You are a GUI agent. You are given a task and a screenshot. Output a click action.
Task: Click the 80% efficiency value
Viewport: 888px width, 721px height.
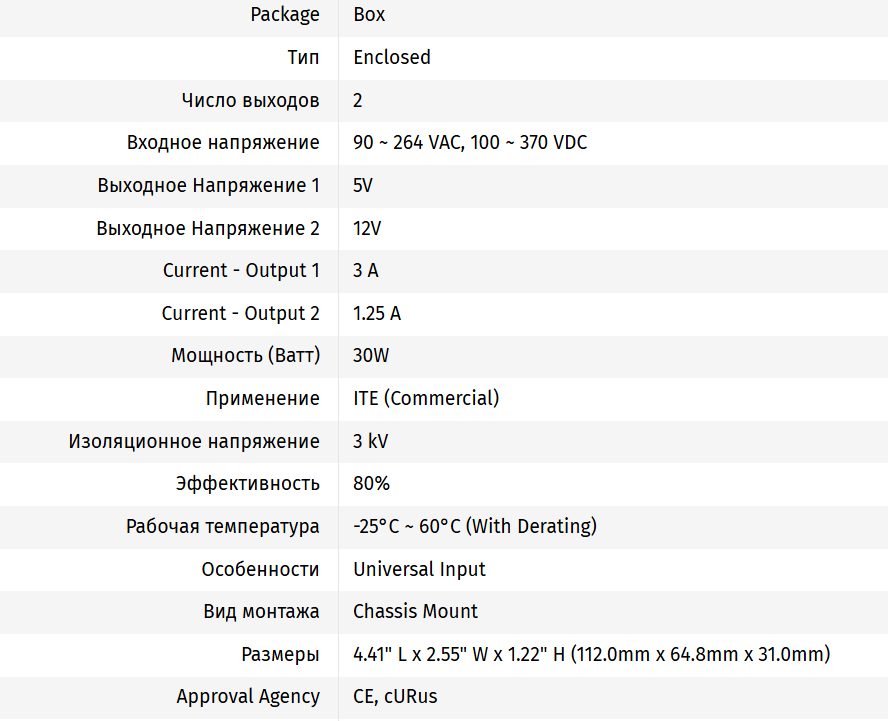[371, 484]
